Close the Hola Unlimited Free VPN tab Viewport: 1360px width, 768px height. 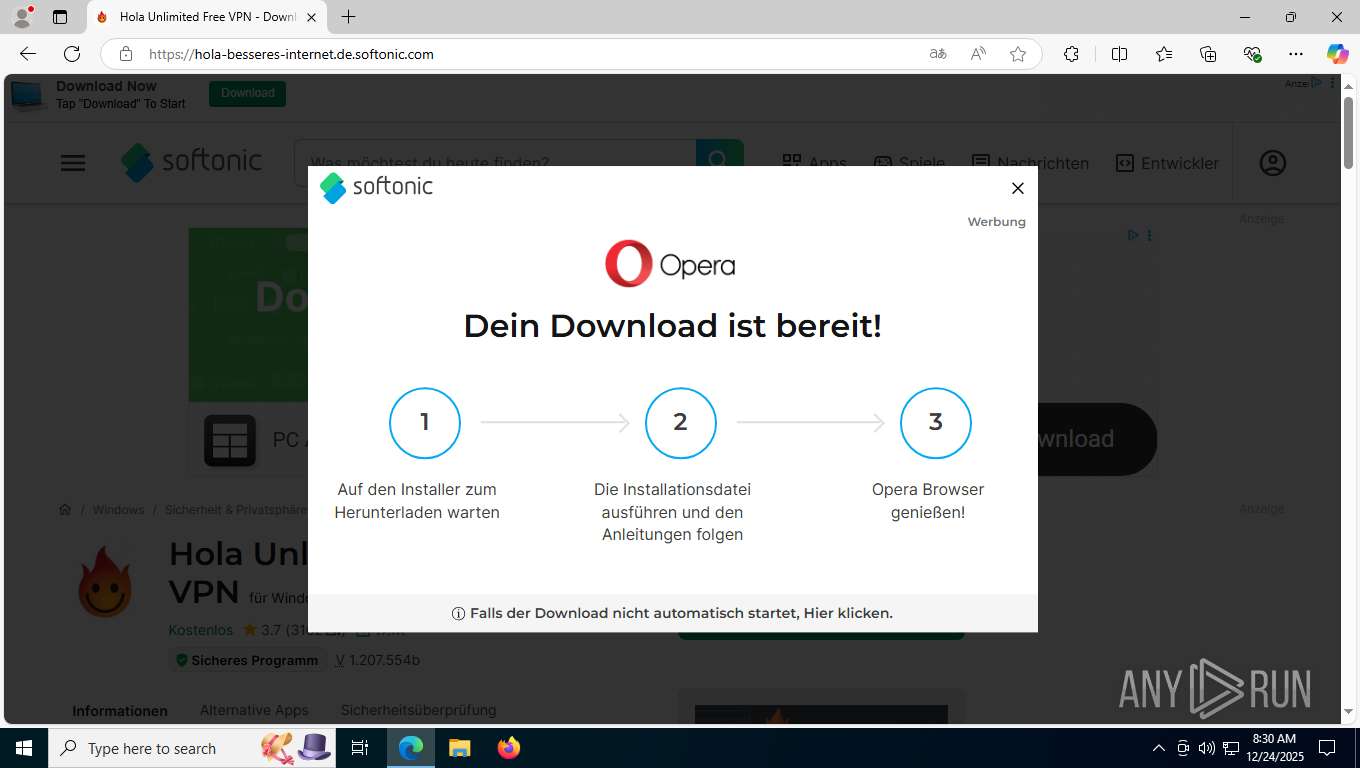[311, 17]
